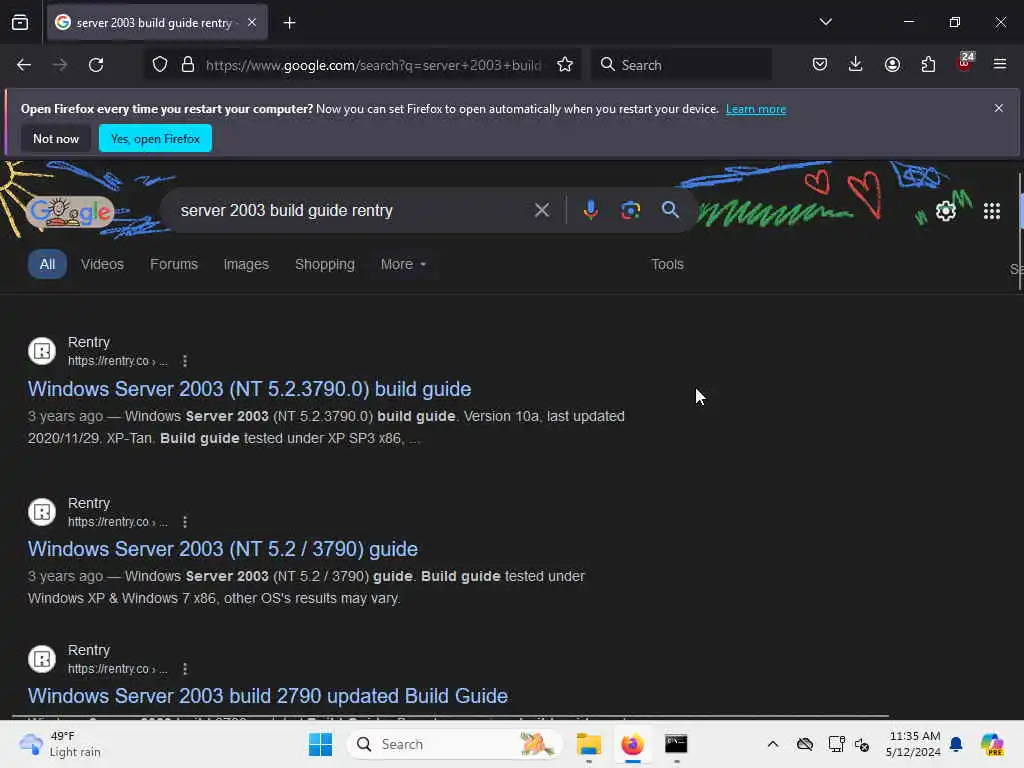Focus the Firefox toolbar Search box
This screenshot has height=768, width=1024.
pos(681,65)
